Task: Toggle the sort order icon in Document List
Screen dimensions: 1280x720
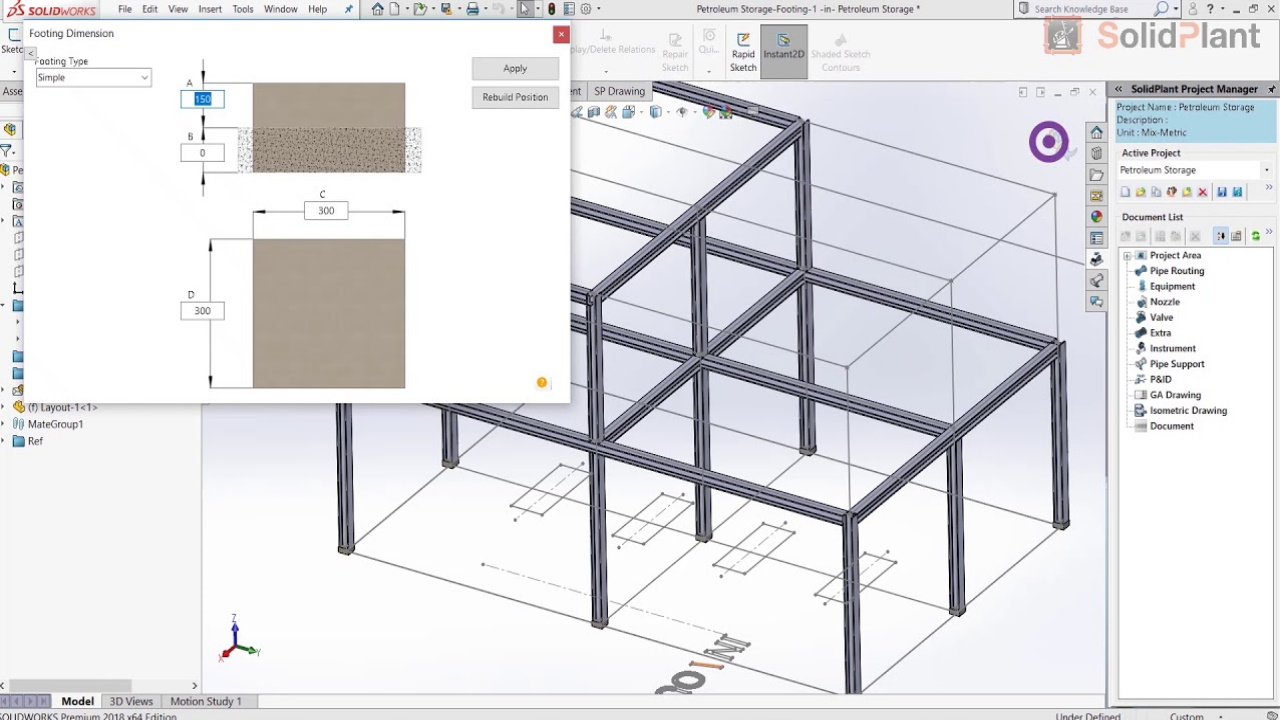Action: [x=1221, y=236]
